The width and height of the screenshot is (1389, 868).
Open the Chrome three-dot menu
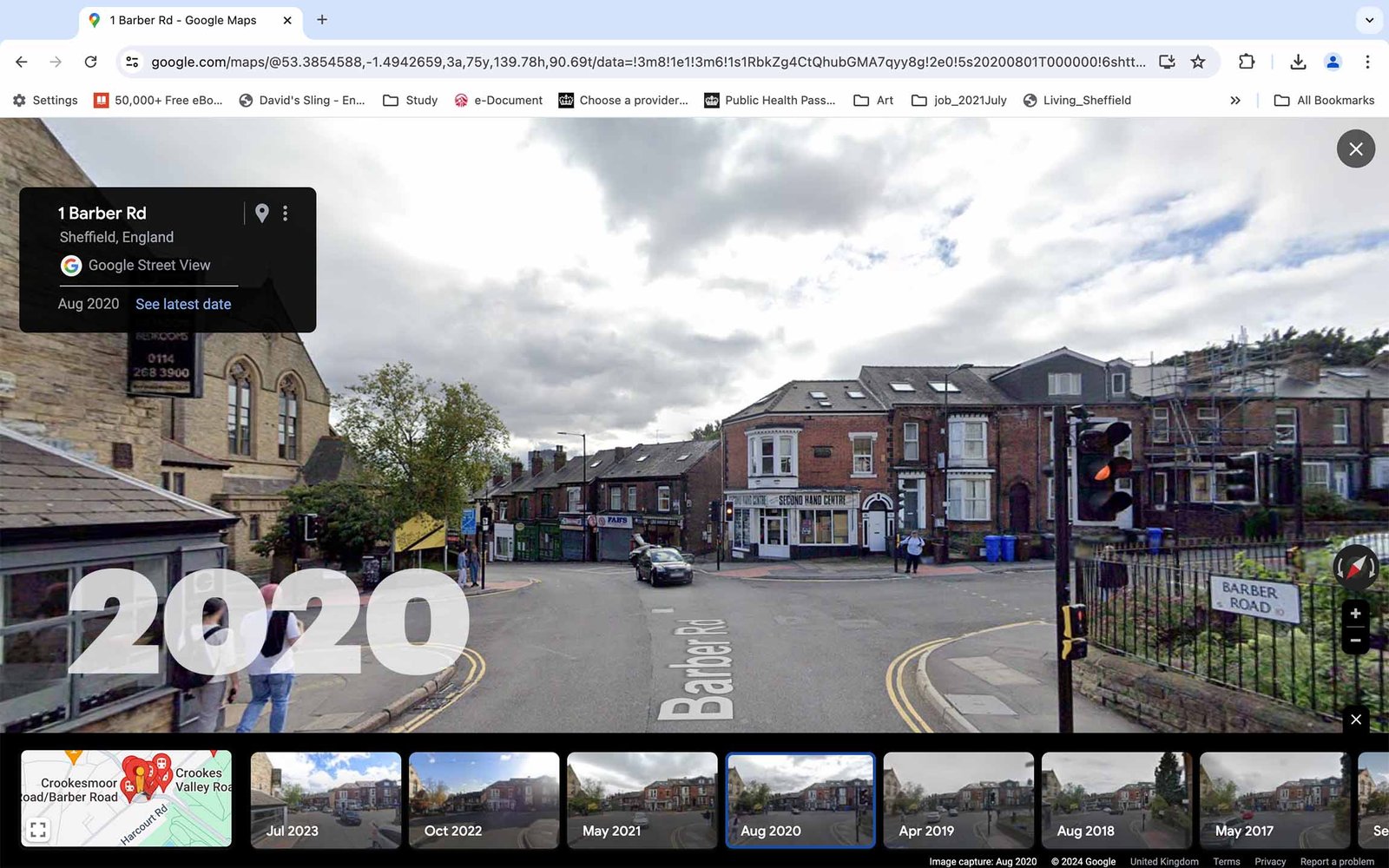point(1367,62)
